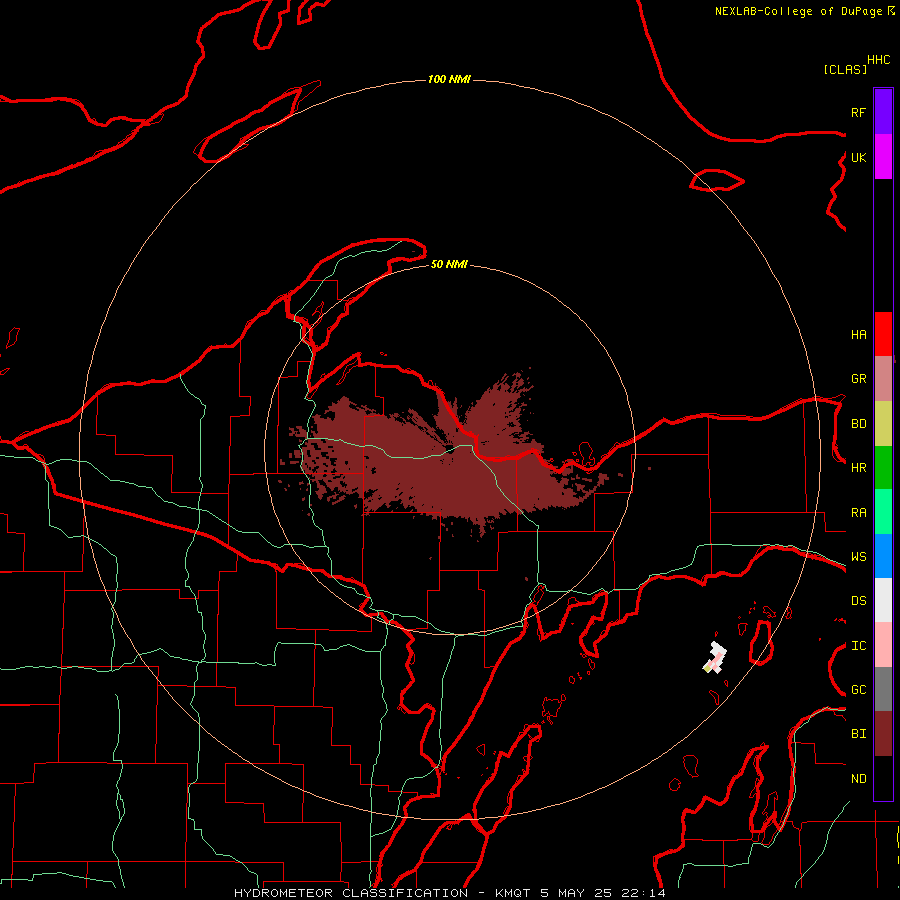Click the HR green legend swatch
Viewport: 900px width, 900px height.
883,468
